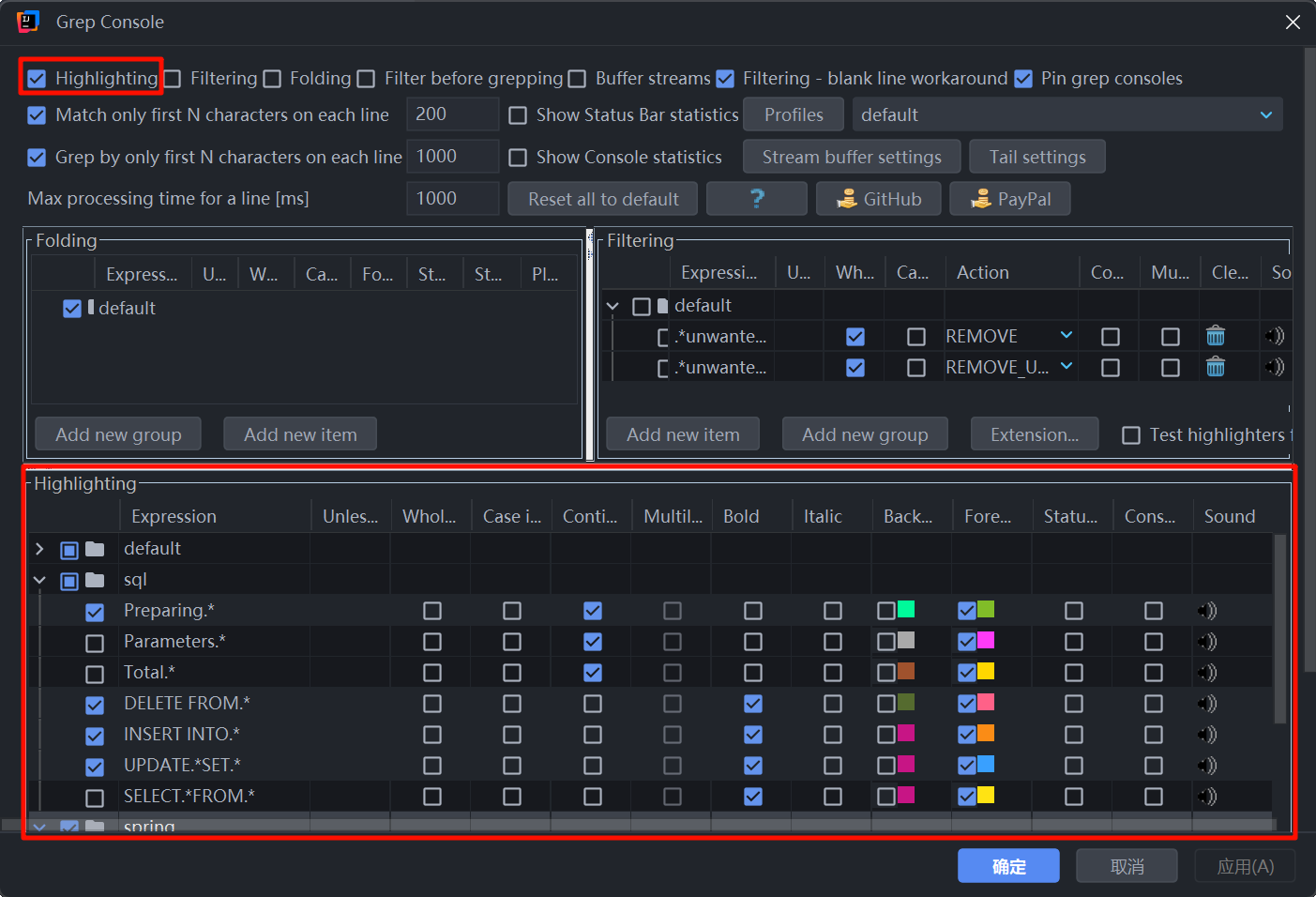Click the Reset all to default button
Viewport: 1316px width, 897px height.
(601, 198)
